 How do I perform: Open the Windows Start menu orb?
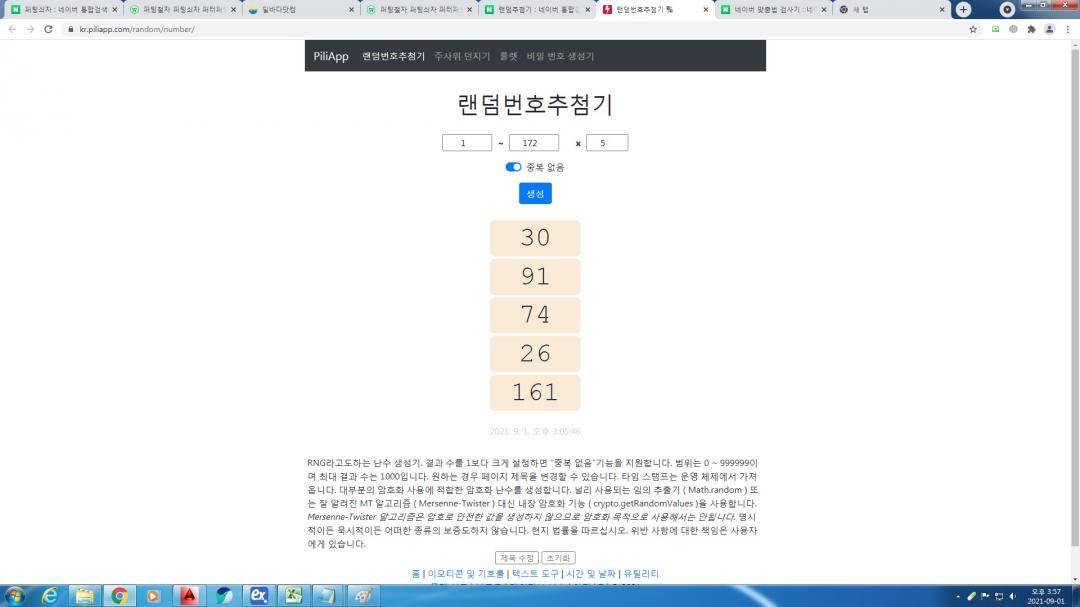pos(17,595)
